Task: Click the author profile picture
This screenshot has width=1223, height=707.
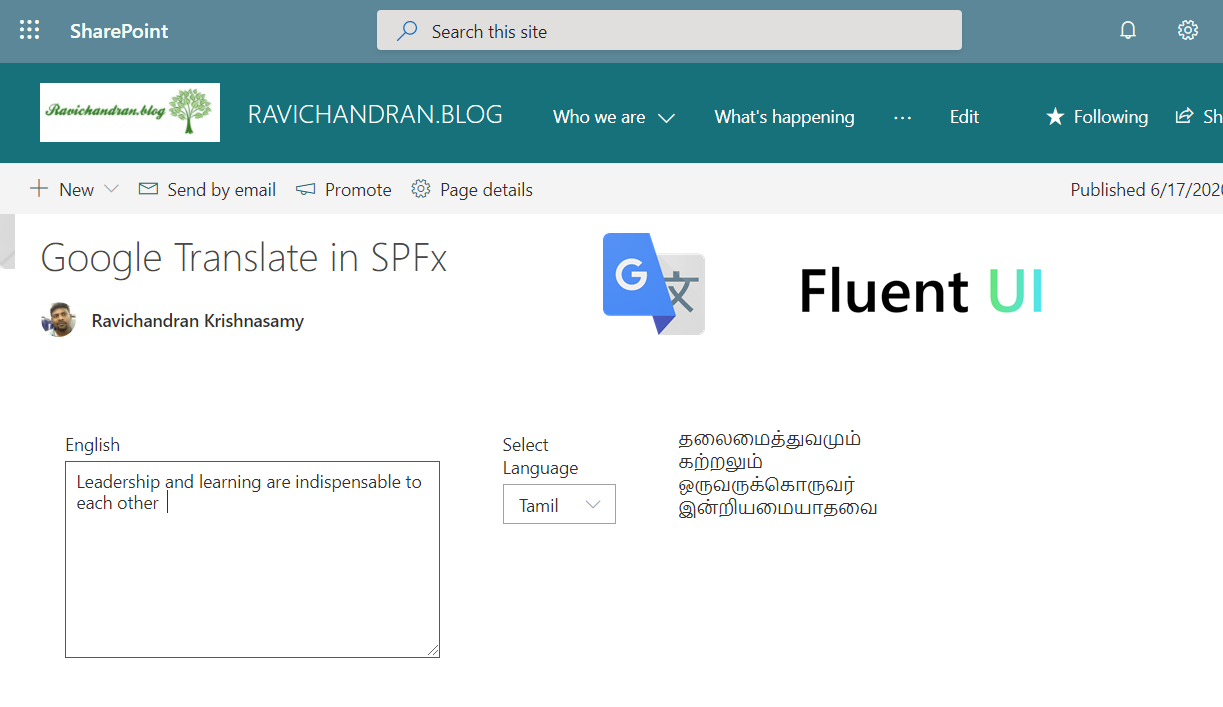Action: [x=58, y=321]
